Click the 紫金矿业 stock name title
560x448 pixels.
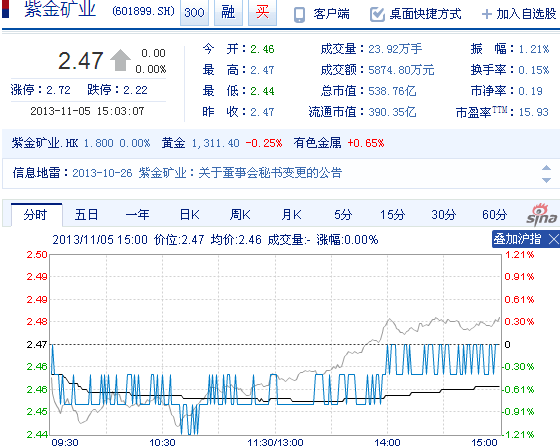60,9
